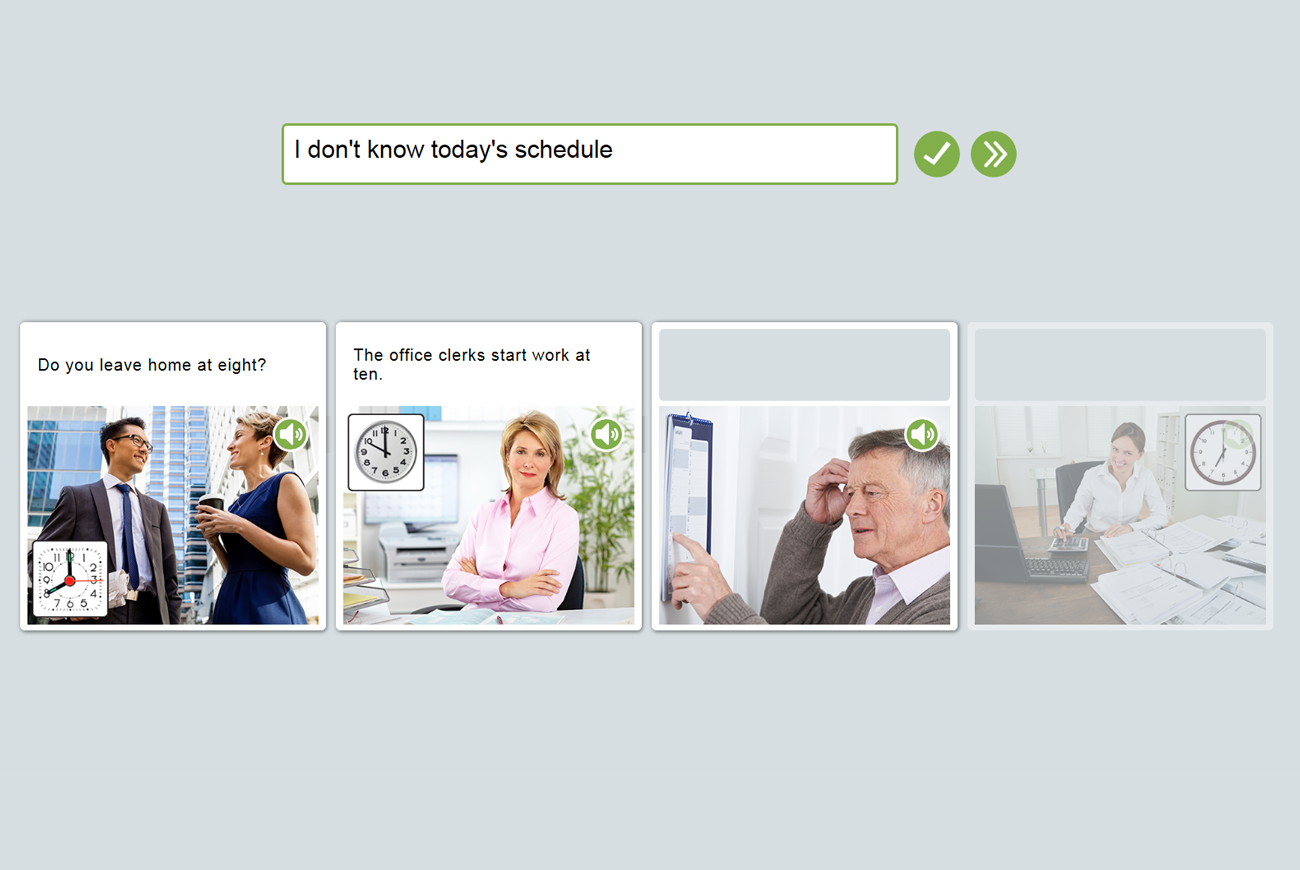Play audio for "Do you leave home at eight?"
The height and width of the screenshot is (870, 1300).
pos(291,435)
